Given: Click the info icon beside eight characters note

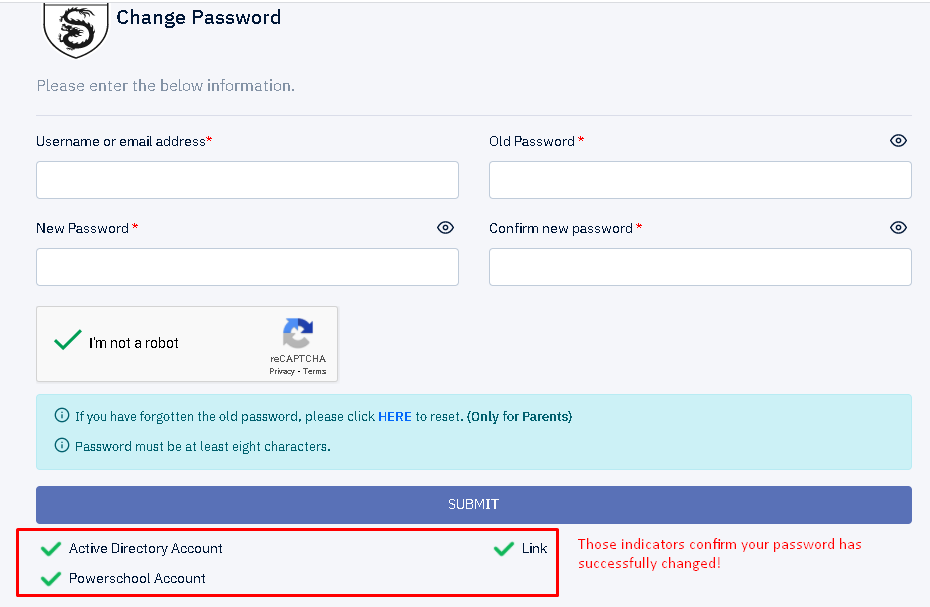Looking at the screenshot, I should pyautogui.click(x=62, y=445).
